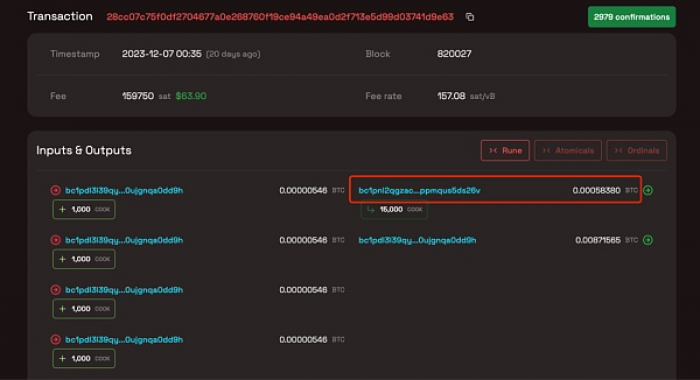The width and height of the screenshot is (700, 380).
Task: Toggle the Ordinals filter
Action: tap(637, 150)
